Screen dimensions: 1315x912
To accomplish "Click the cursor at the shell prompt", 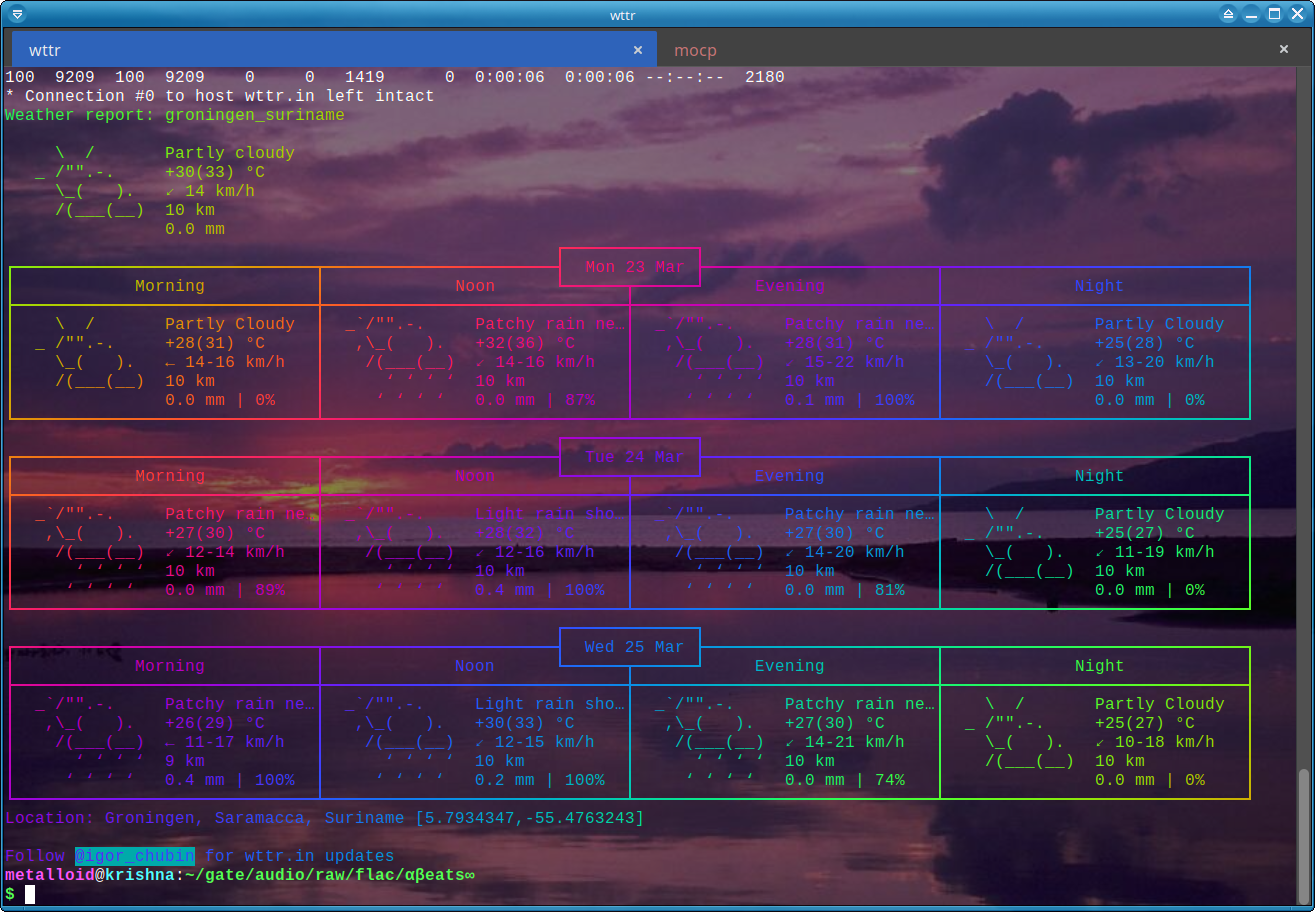I will (30, 894).
